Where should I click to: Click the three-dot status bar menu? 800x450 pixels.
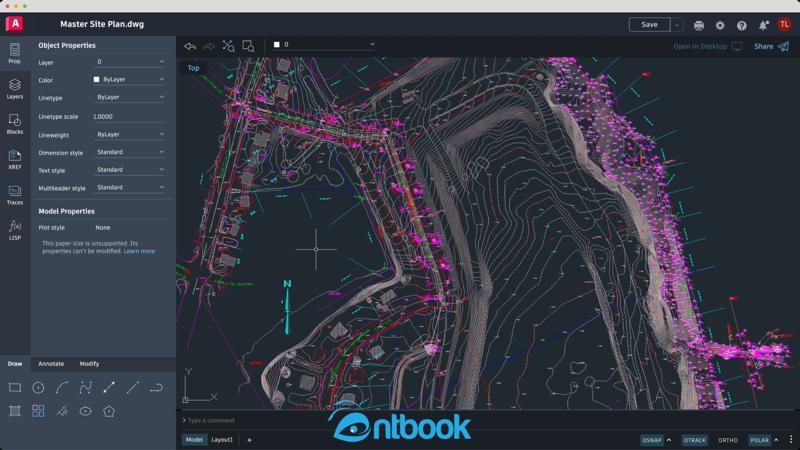tap(791, 440)
